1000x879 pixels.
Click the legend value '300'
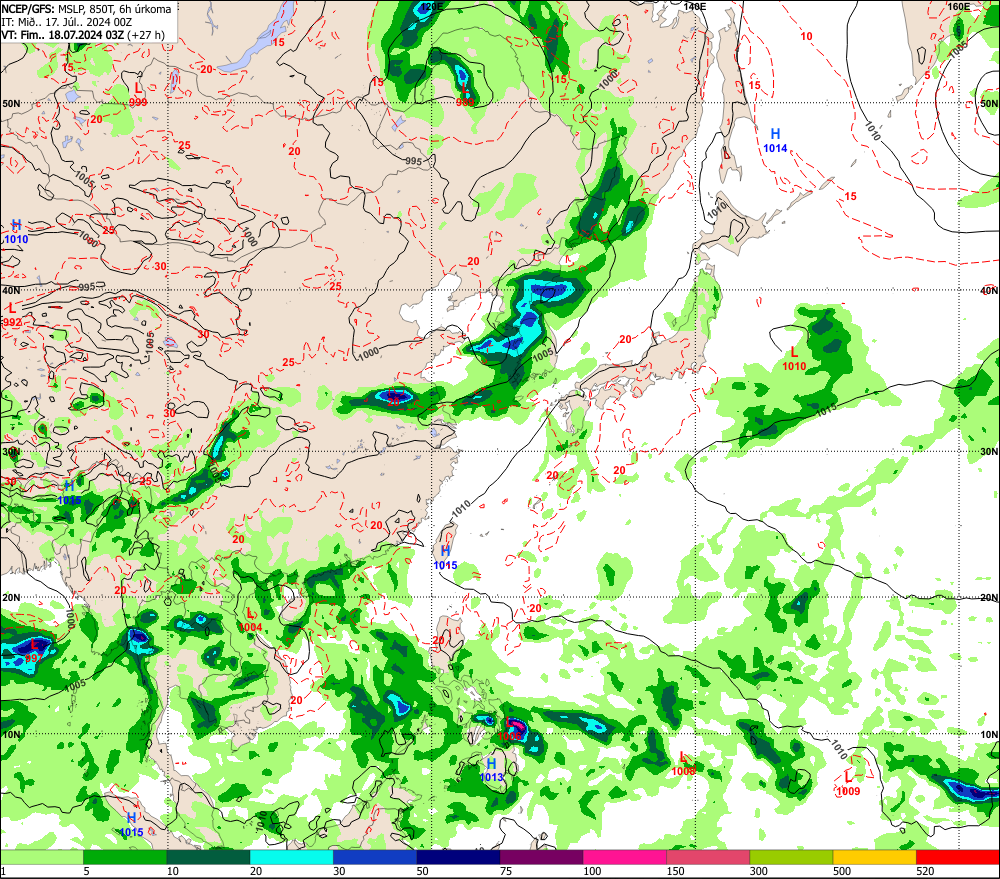point(758,871)
